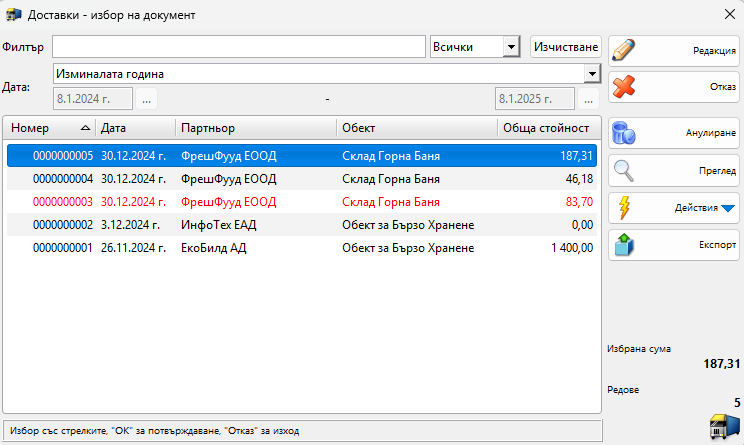Open end date picker ellipsis button
This screenshot has width=744, height=445.
coord(589,99)
